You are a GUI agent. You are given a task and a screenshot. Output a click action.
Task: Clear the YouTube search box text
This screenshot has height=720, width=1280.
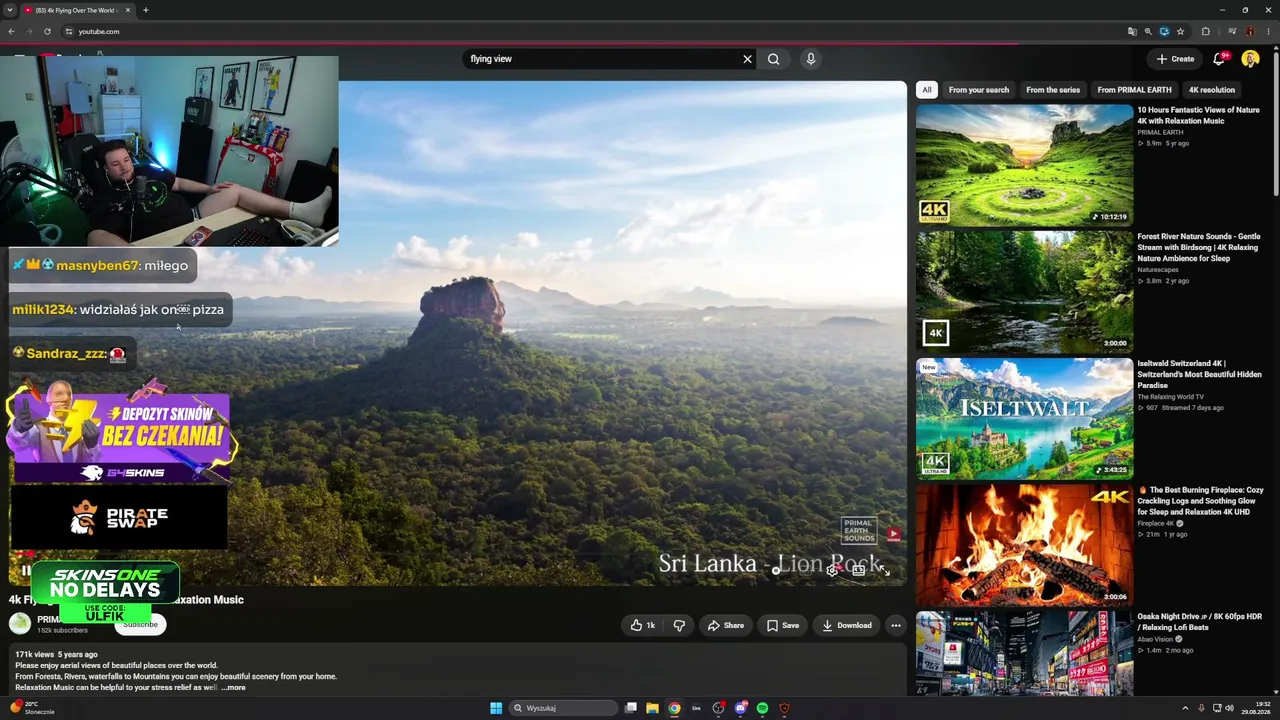pos(747,59)
